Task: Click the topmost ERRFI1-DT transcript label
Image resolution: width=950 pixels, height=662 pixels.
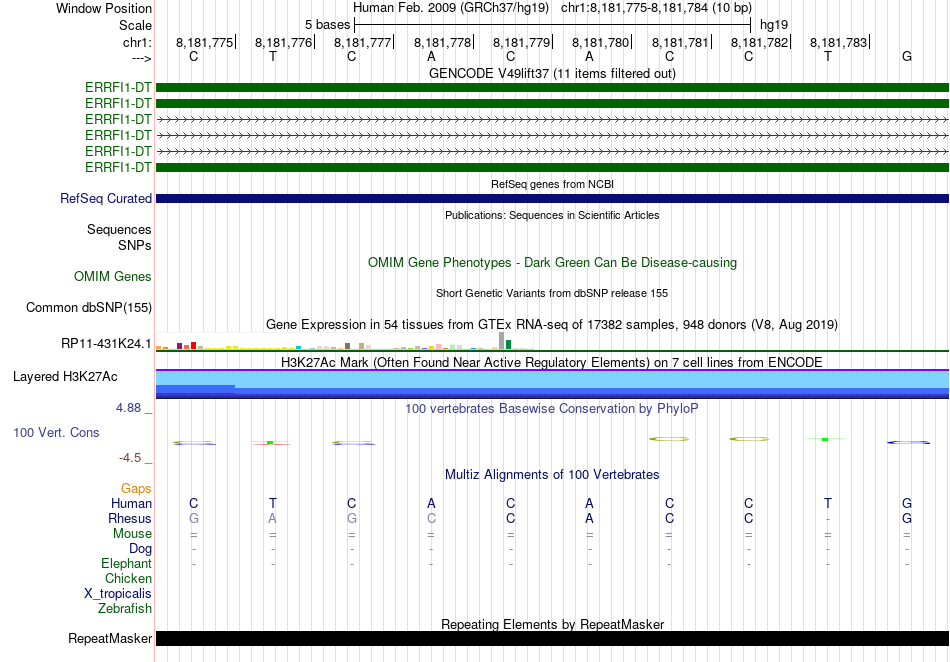Action: [118, 87]
